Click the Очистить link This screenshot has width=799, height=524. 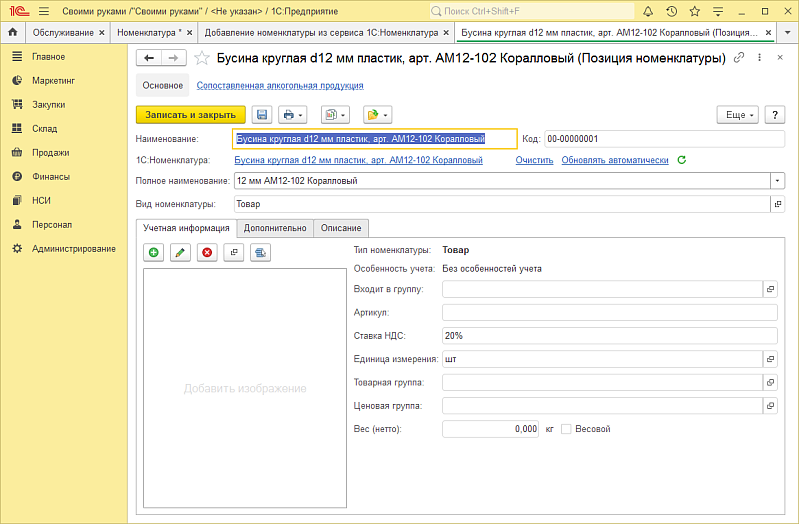click(534, 160)
